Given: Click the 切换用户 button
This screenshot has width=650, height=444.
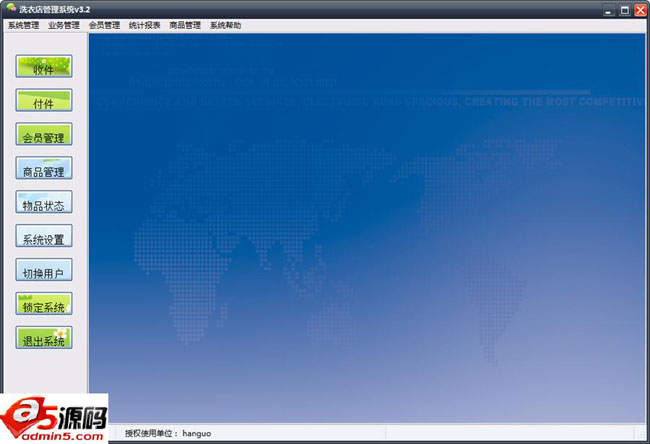Looking at the screenshot, I should tap(44, 270).
